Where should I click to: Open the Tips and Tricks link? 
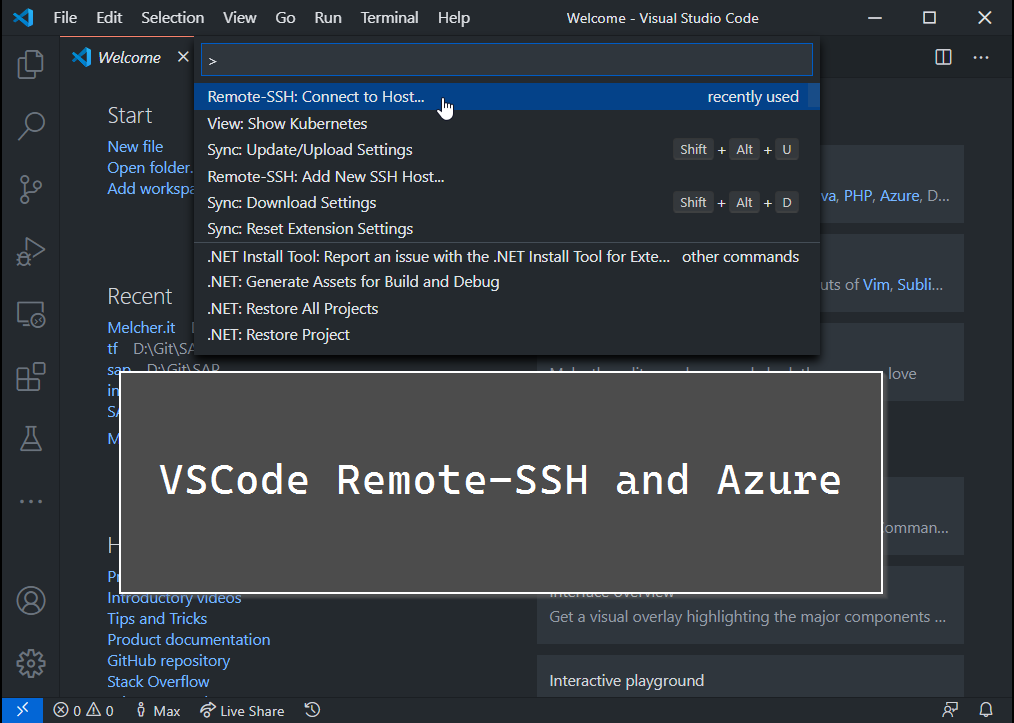click(x=157, y=618)
